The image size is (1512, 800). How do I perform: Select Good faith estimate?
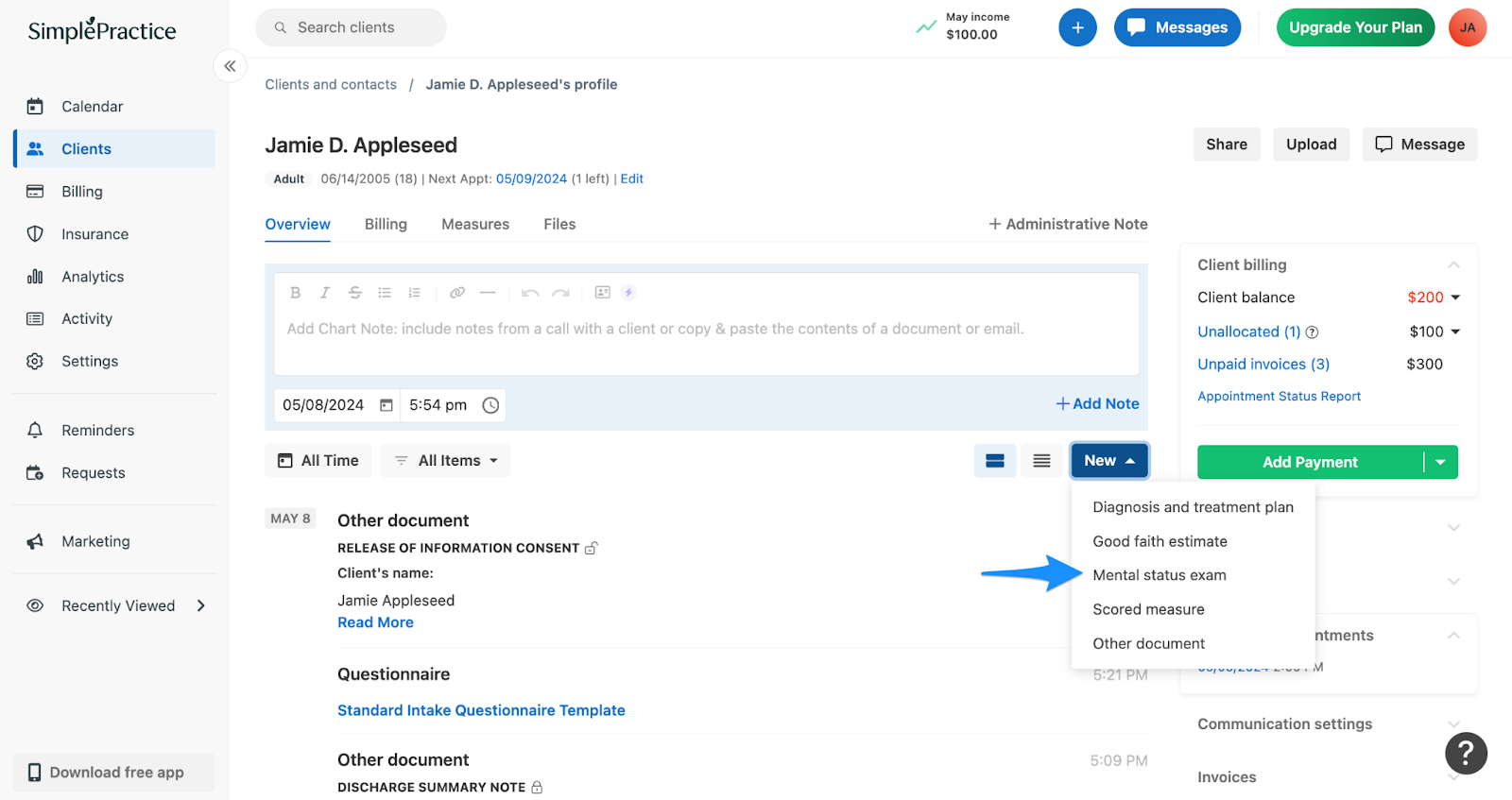click(1193, 541)
